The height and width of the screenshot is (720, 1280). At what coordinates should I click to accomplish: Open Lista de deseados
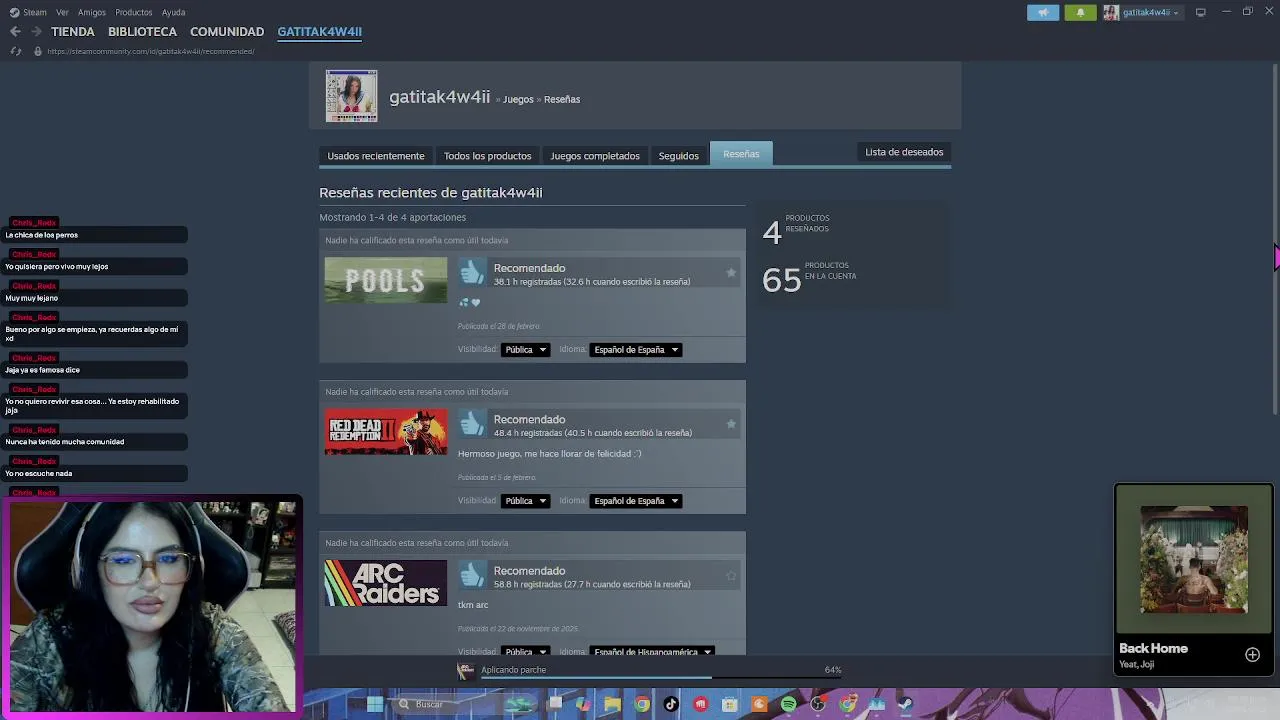point(904,152)
